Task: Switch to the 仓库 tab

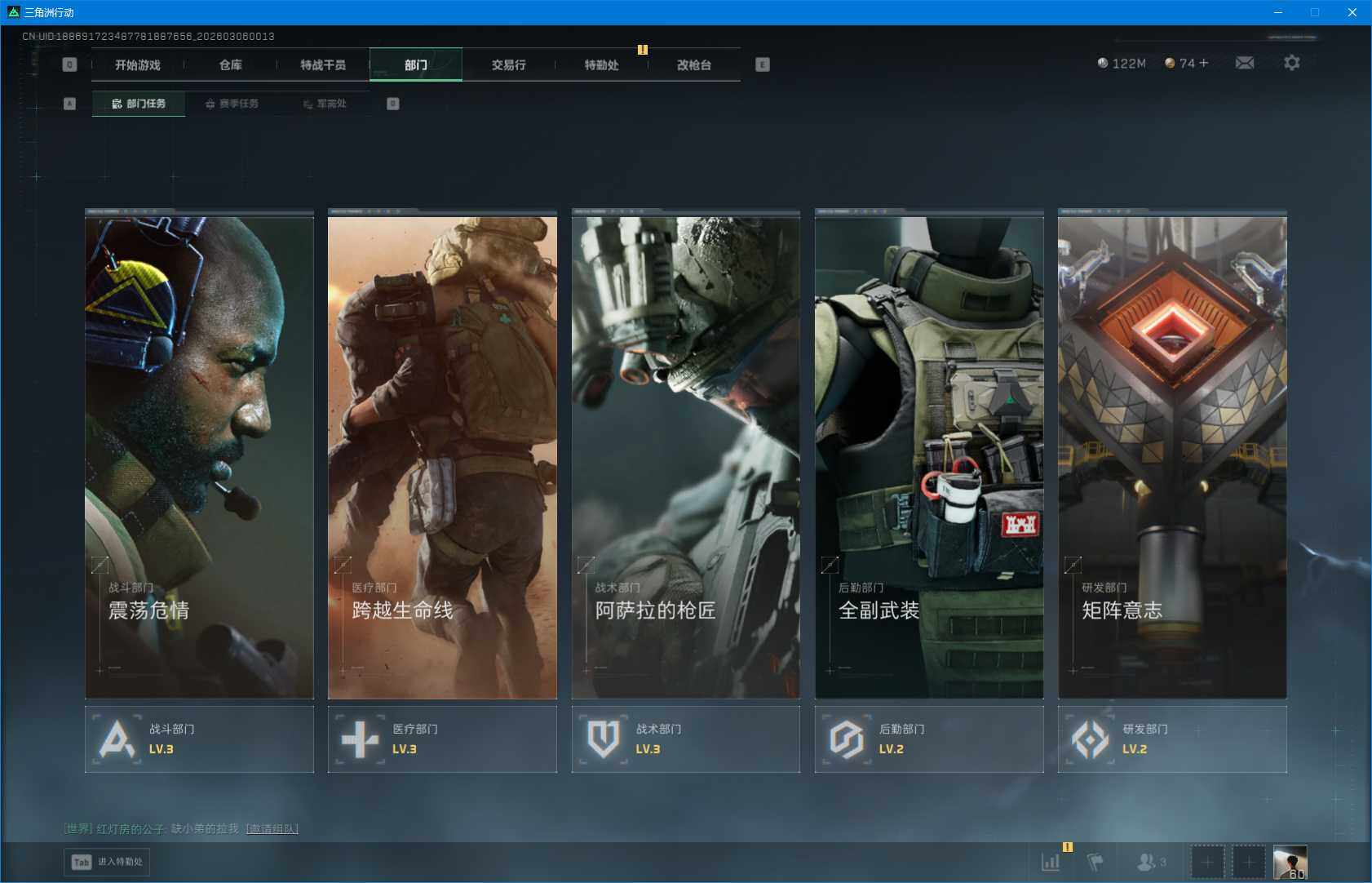Action: coord(230,64)
